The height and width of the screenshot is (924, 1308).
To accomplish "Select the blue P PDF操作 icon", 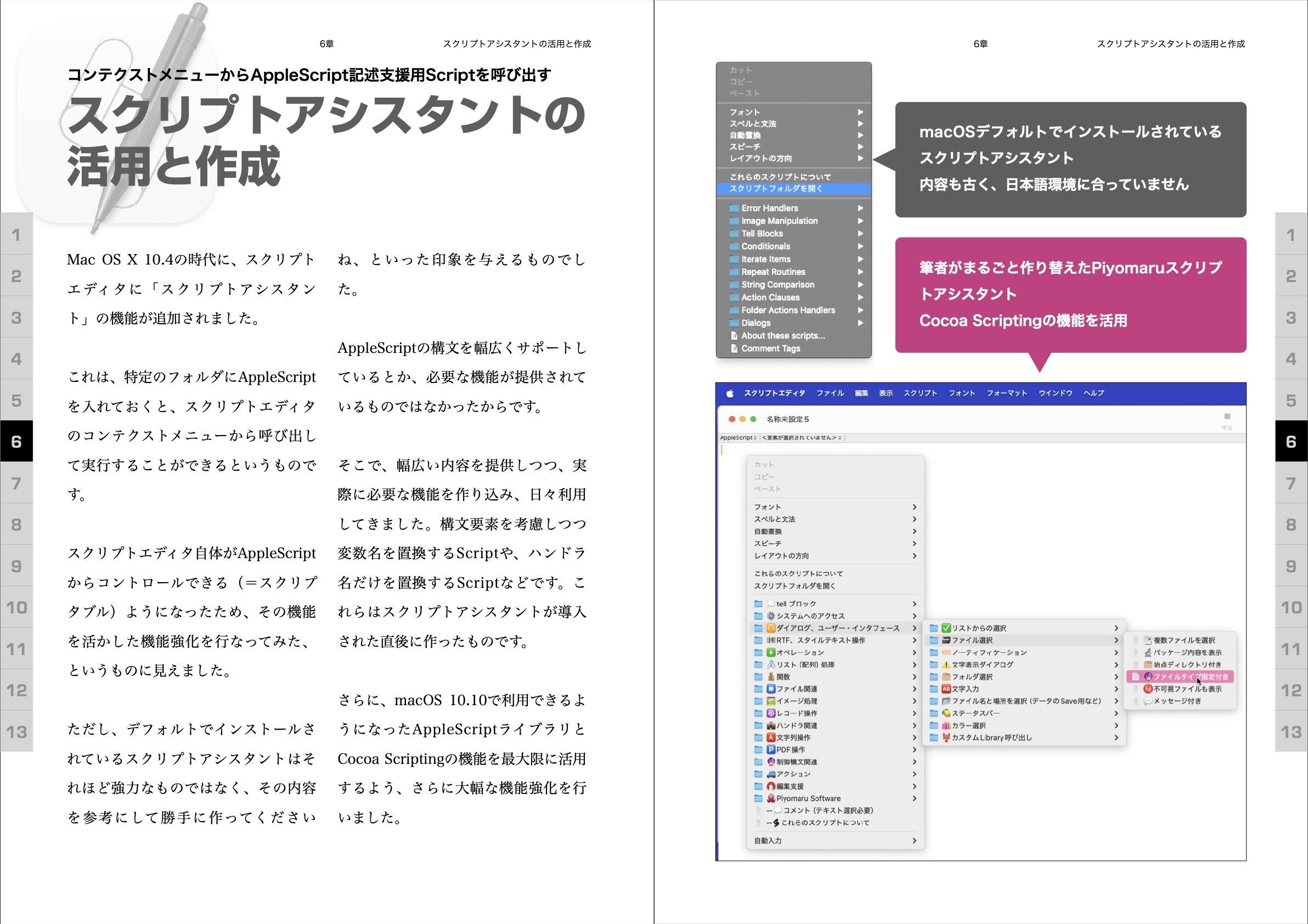I will tap(771, 750).
